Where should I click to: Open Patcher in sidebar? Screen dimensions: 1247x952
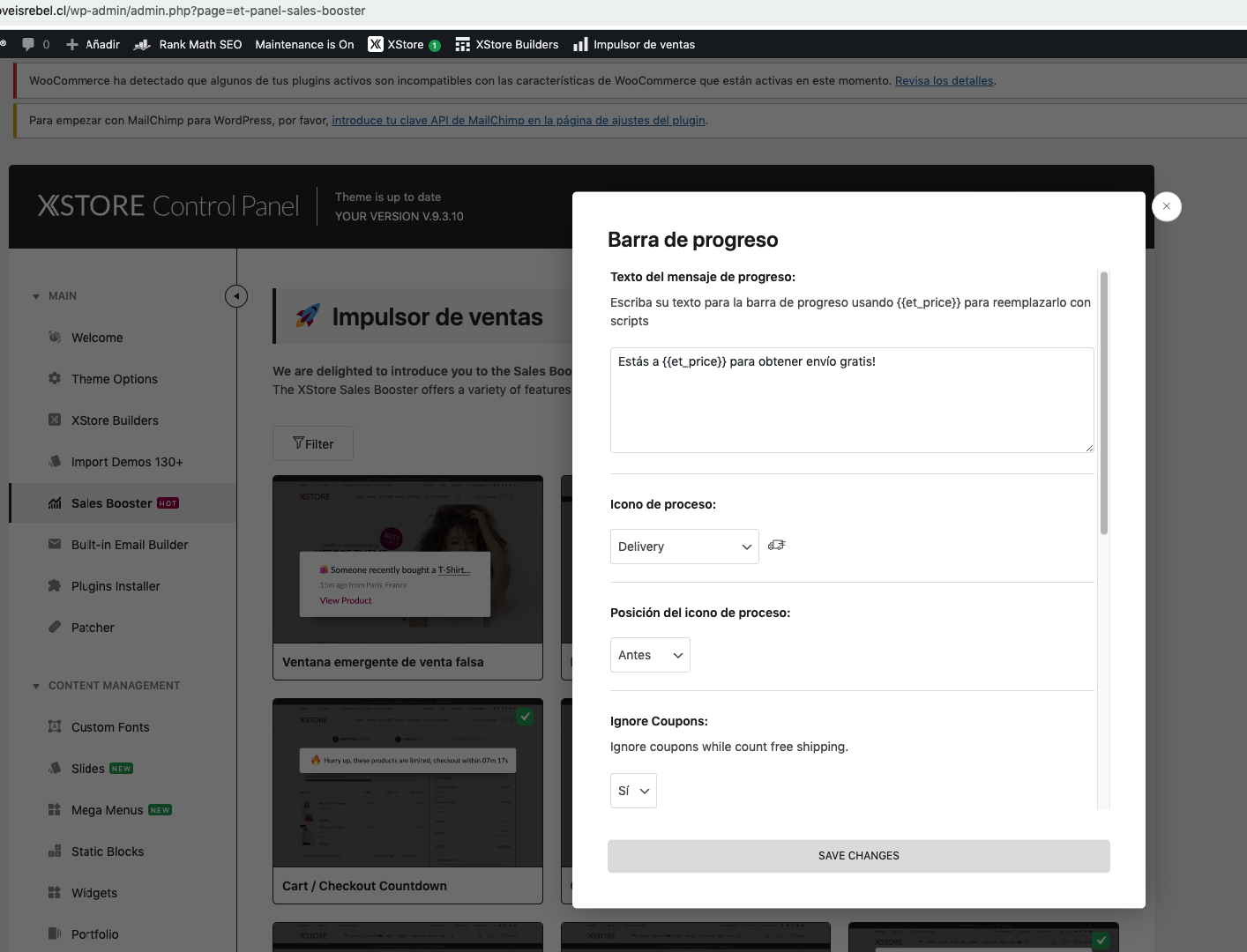coord(93,628)
